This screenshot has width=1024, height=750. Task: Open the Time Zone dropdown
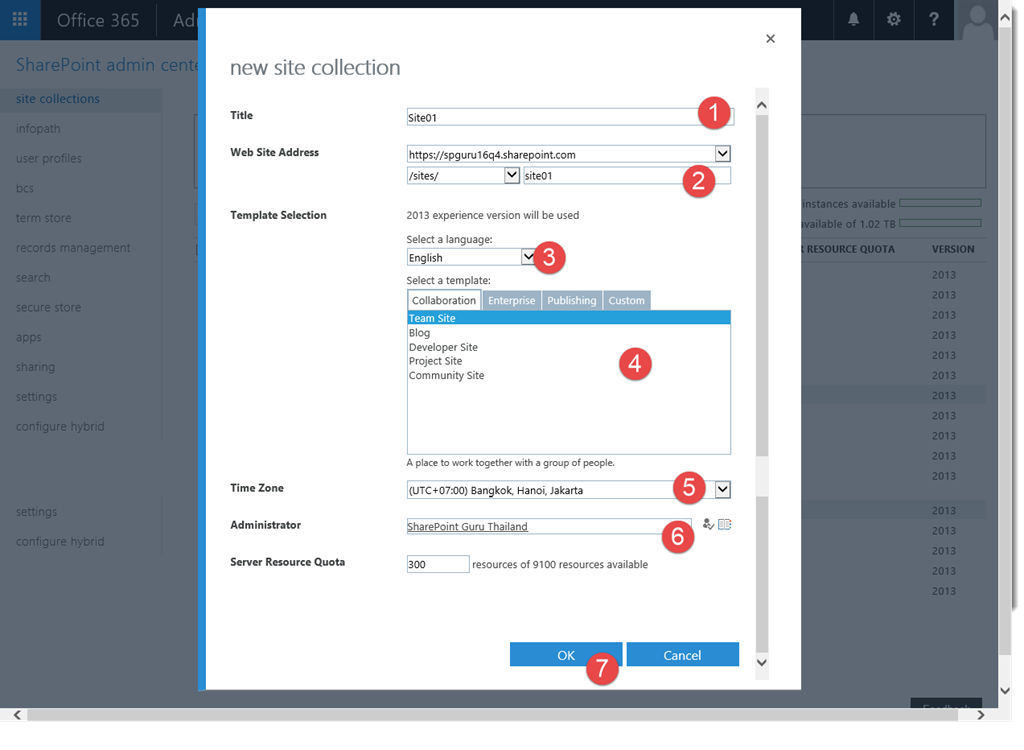(x=722, y=489)
